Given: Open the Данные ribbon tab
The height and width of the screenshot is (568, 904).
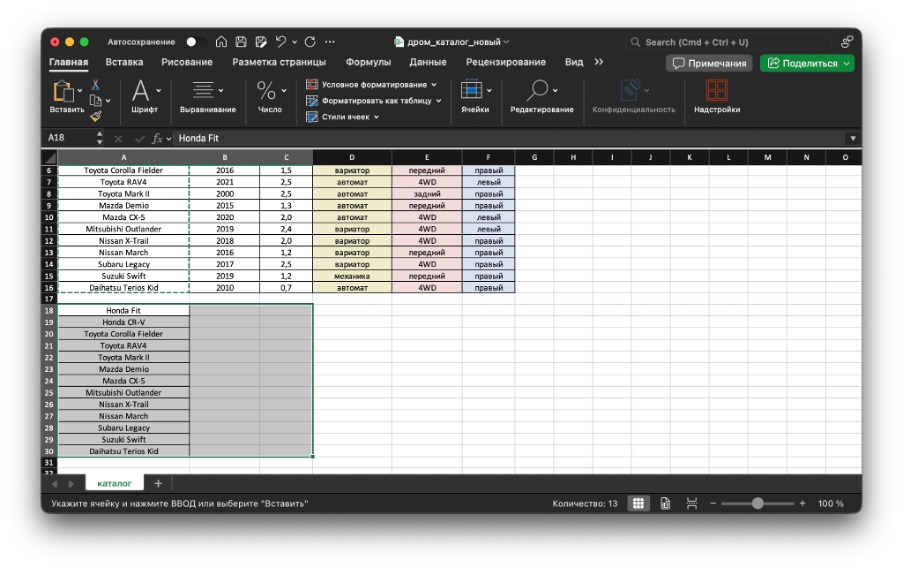Looking at the screenshot, I should (428, 62).
